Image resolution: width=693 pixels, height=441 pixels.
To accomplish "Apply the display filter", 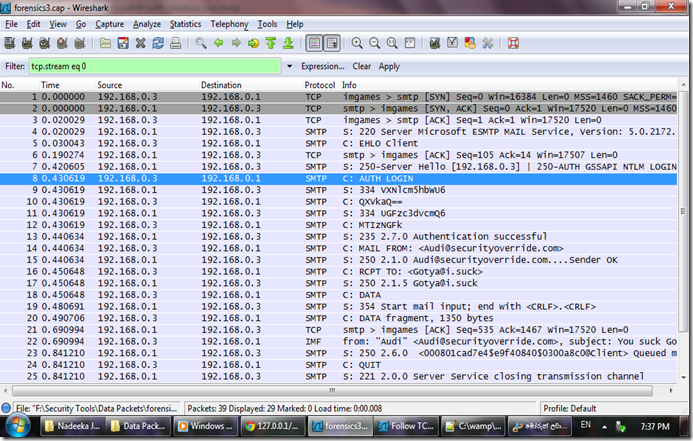I will (x=389, y=66).
